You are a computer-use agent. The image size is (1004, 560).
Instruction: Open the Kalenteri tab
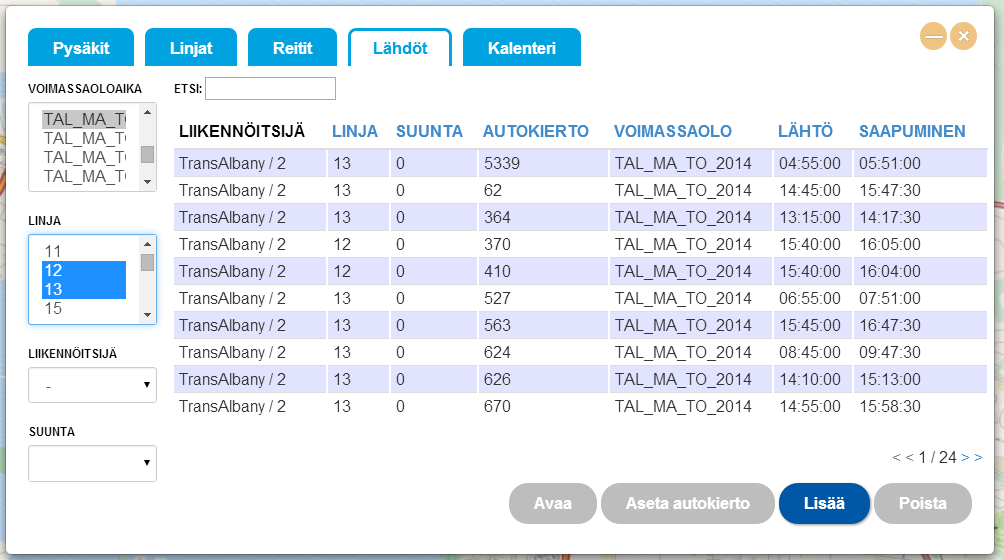[x=522, y=47]
